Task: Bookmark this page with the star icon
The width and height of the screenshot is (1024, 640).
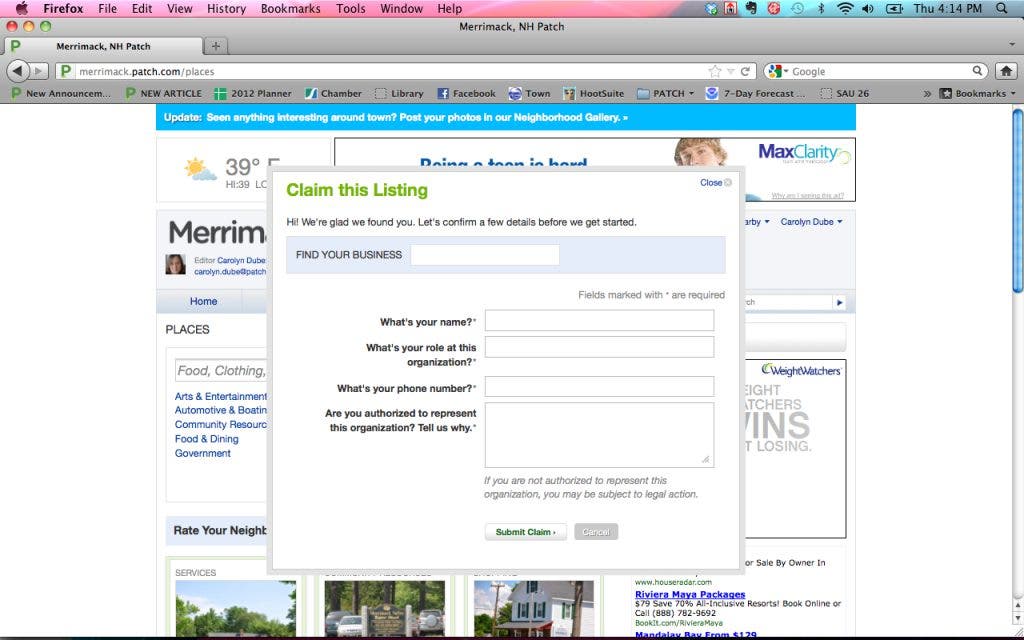Action: pos(714,71)
